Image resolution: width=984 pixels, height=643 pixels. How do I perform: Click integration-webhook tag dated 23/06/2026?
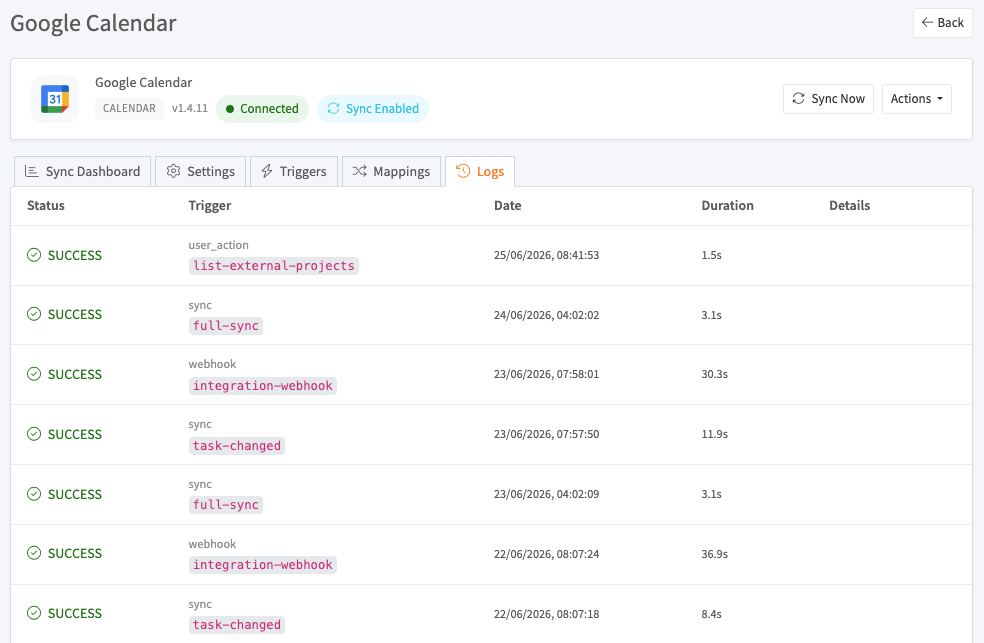(263, 386)
